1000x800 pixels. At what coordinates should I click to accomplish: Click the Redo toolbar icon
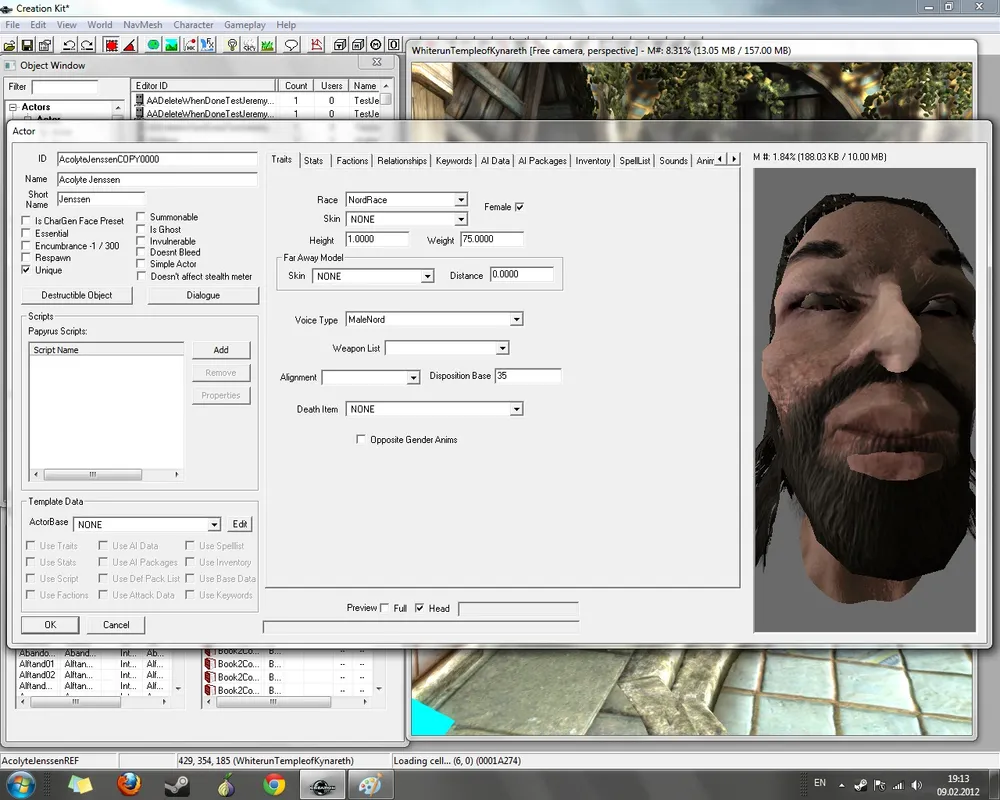(87, 45)
